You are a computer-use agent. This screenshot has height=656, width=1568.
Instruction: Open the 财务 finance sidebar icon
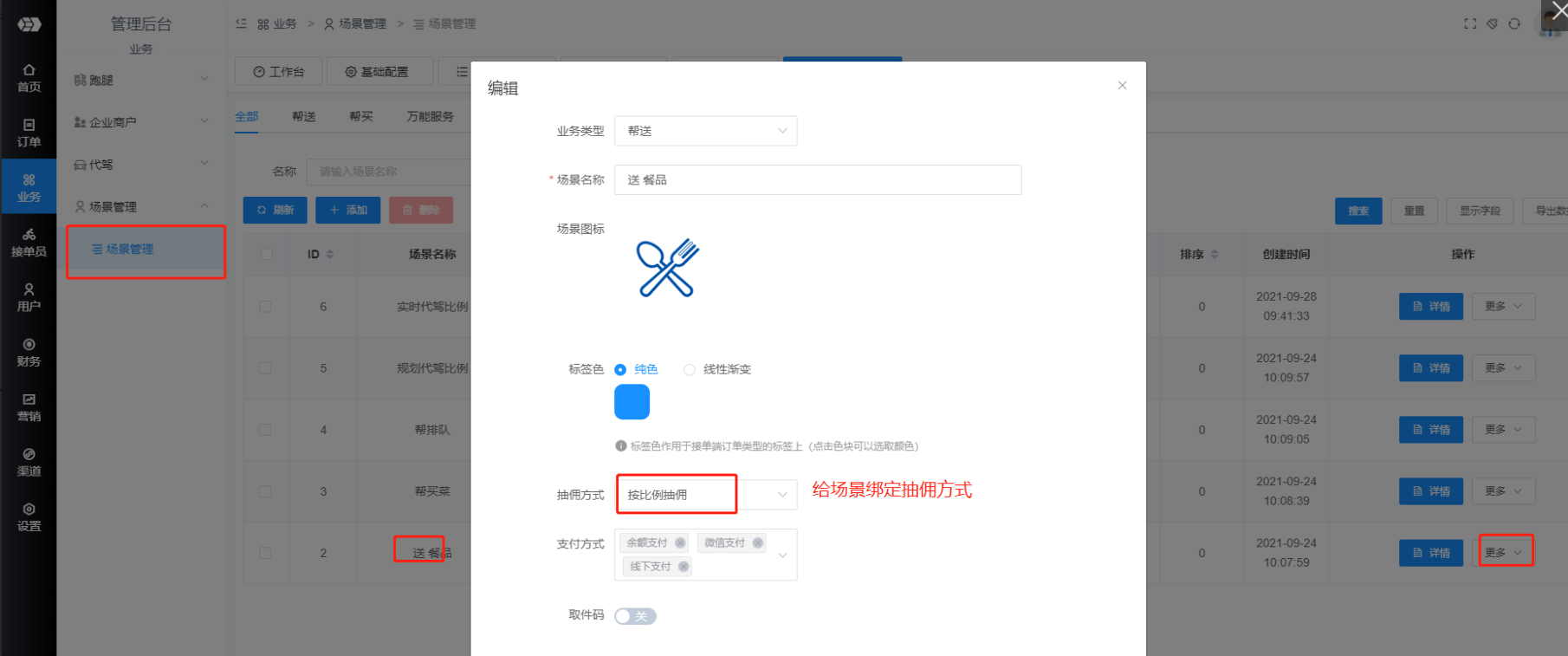[x=29, y=353]
